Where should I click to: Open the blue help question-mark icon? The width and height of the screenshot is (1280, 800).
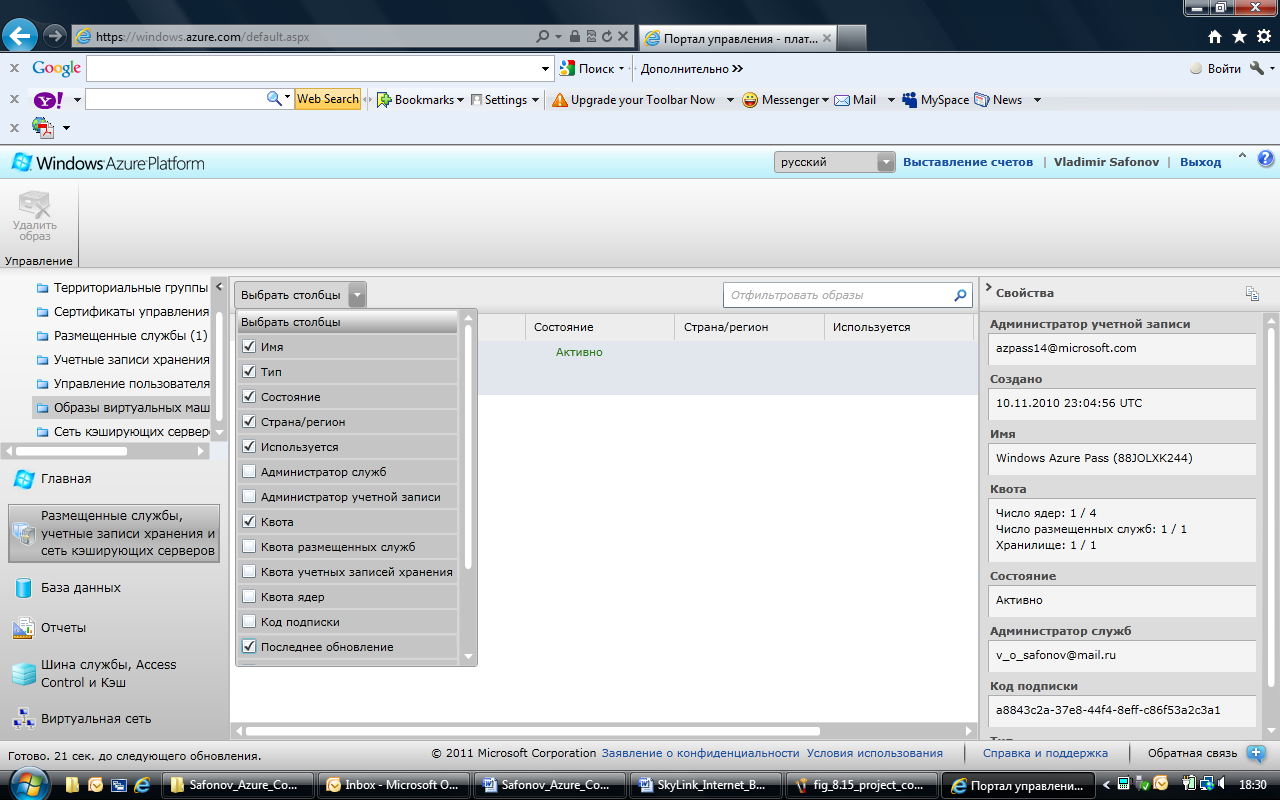click(1265, 159)
